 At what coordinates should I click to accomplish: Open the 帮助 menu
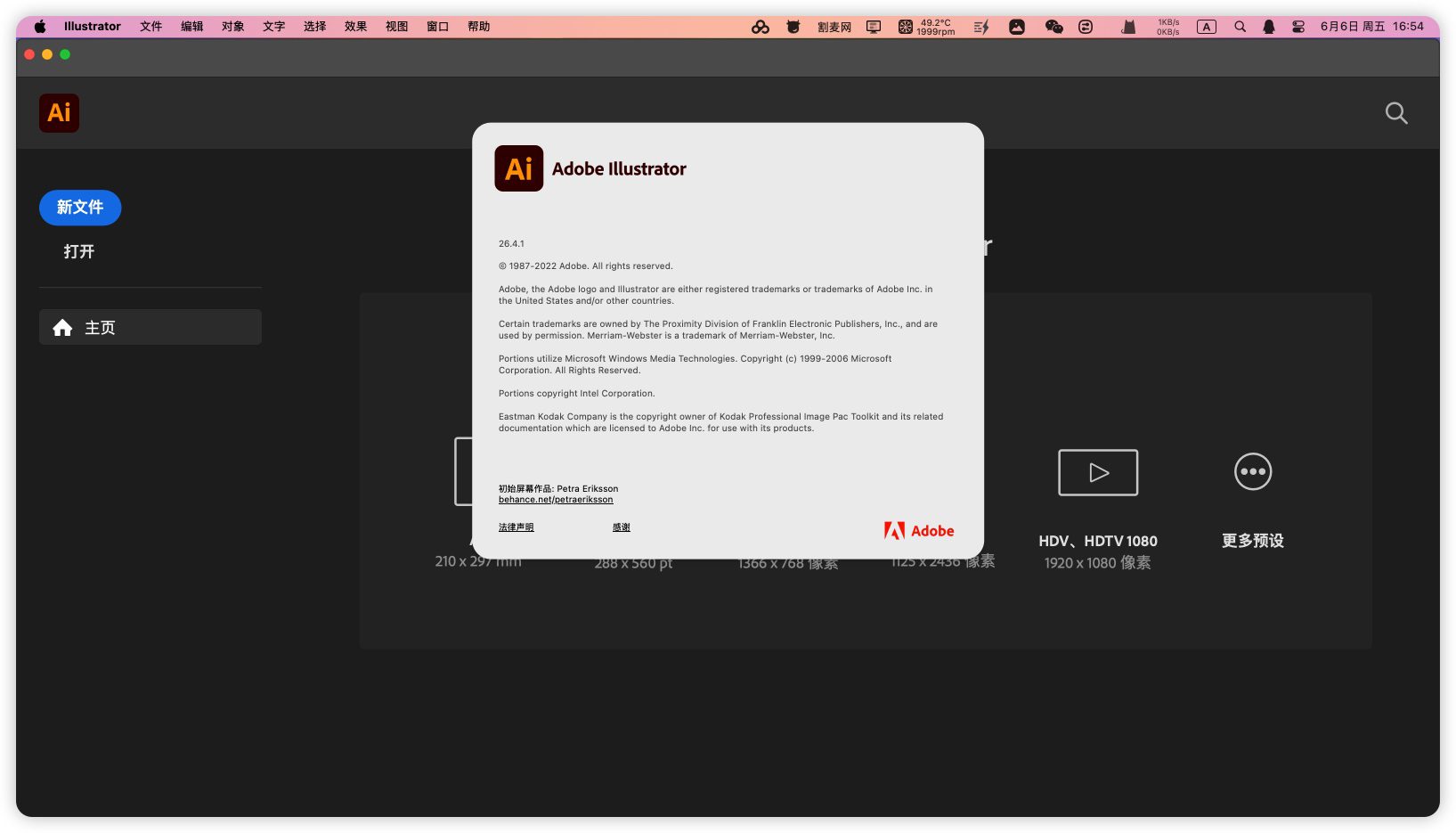click(478, 27)
